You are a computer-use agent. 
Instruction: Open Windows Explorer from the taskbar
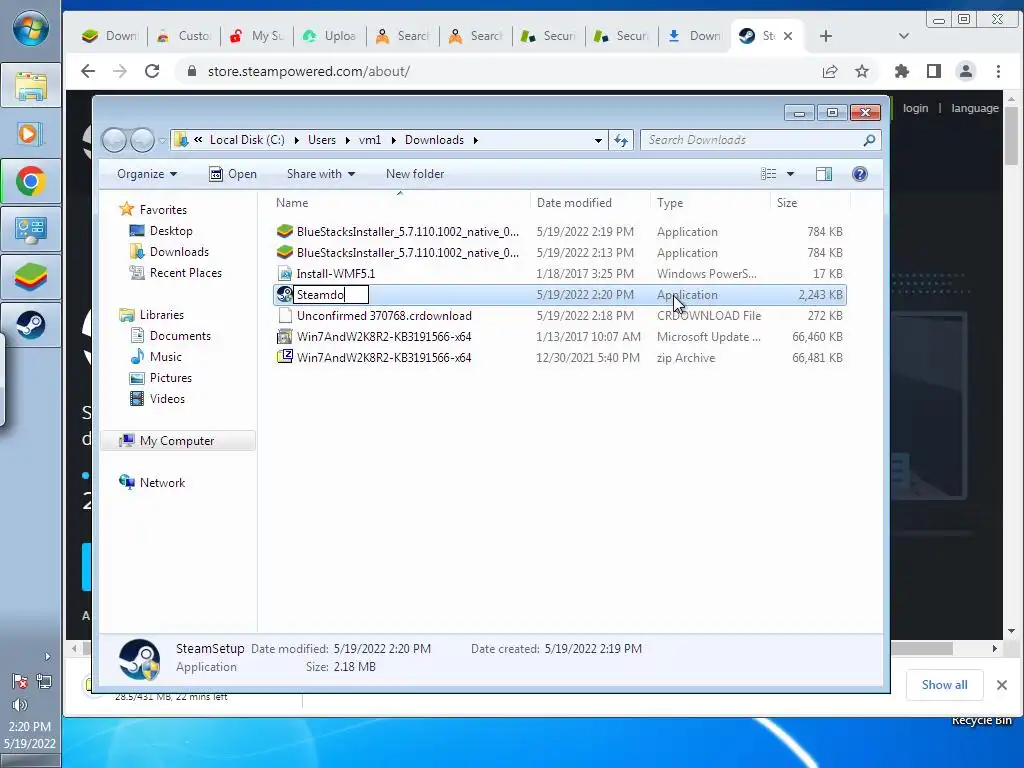click(31, 86)
